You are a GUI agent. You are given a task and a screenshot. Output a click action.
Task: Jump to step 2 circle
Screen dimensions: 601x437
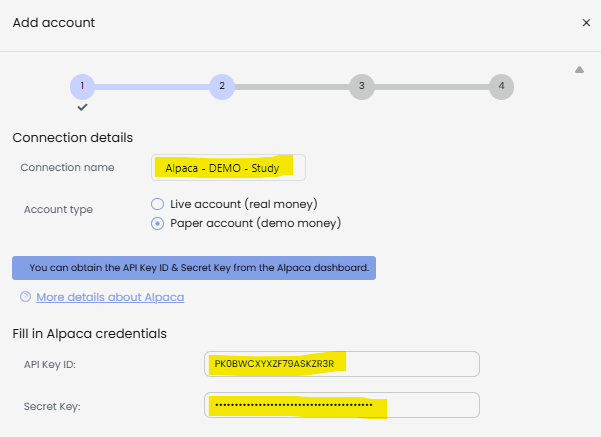(x=222, y=87)
